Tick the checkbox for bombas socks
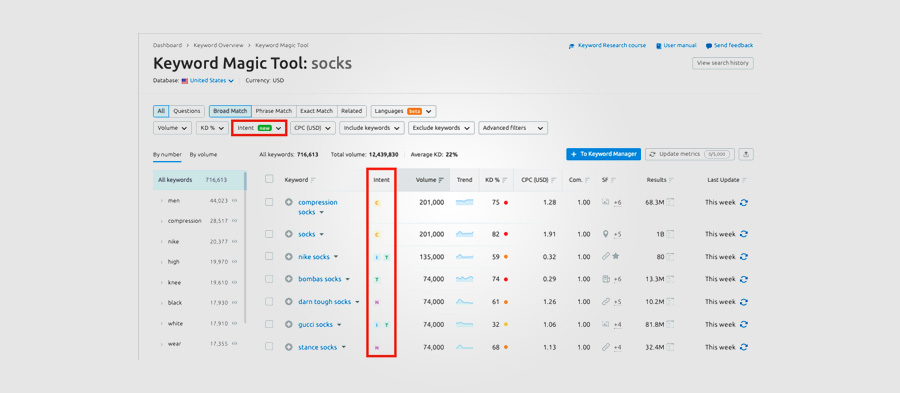Screen dimensions: 900x393 (269, 279)
